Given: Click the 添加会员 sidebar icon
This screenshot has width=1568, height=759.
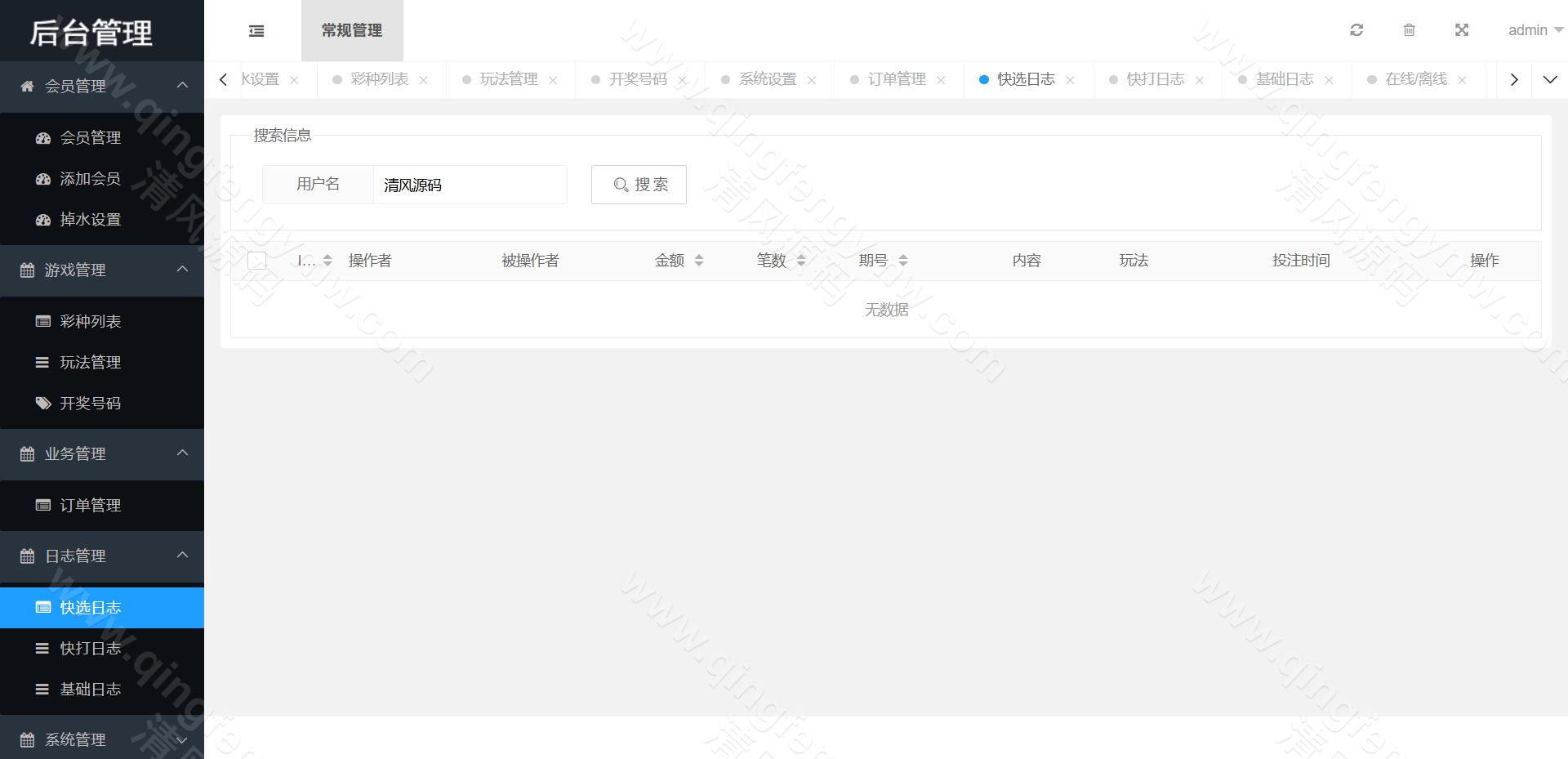Looking at the screenshot, I should 43,178.
